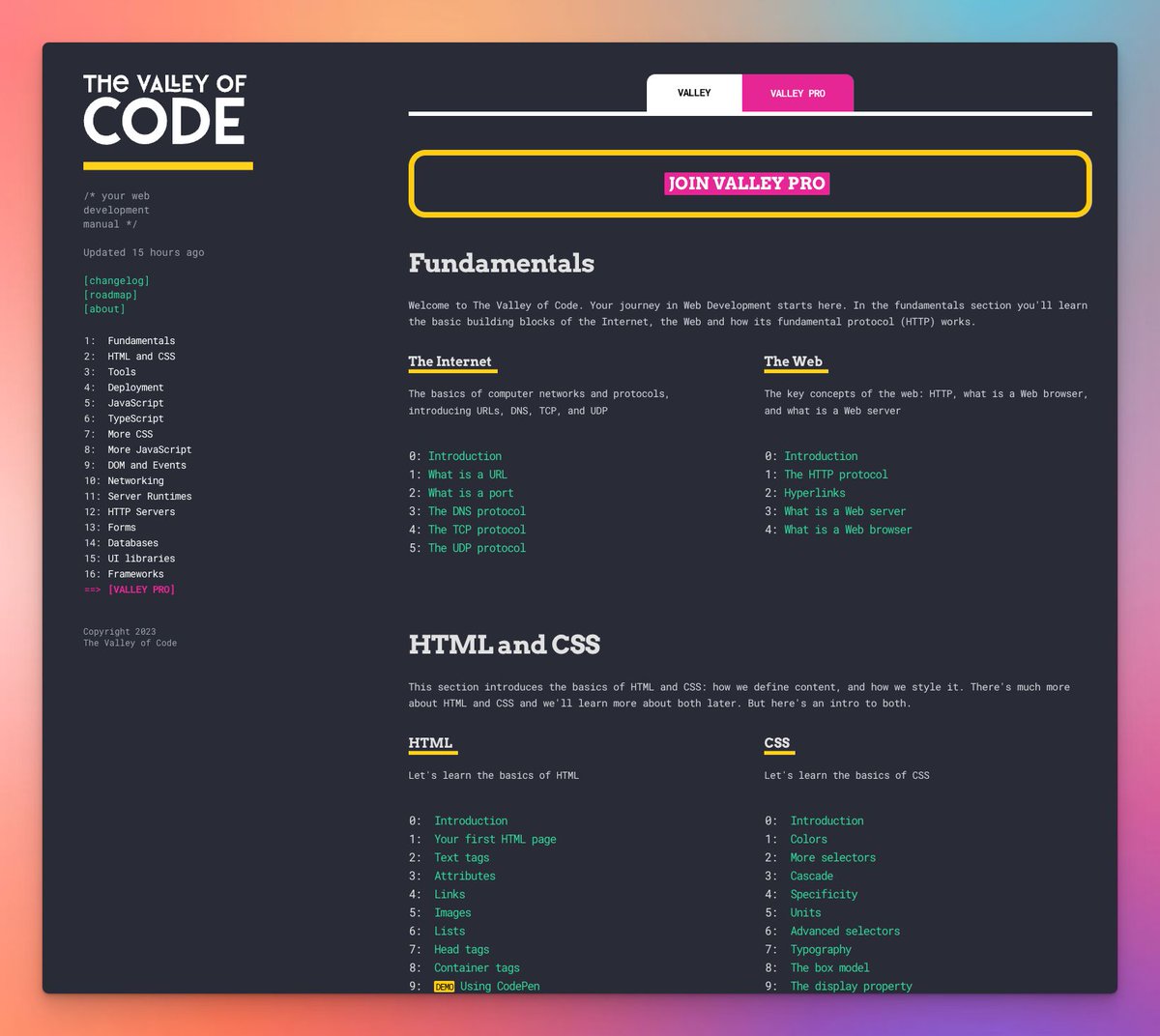Click [VALLEY PRO] in the sidebar

142,589
